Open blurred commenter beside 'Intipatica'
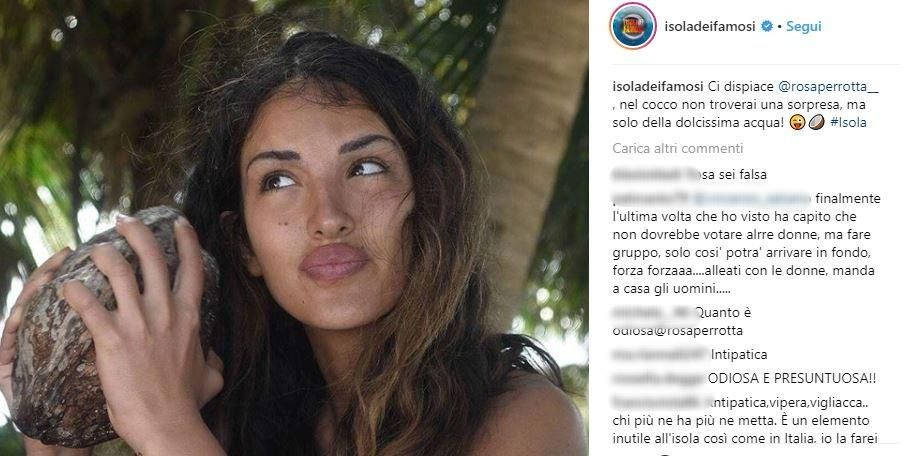 tap(659, 354)
